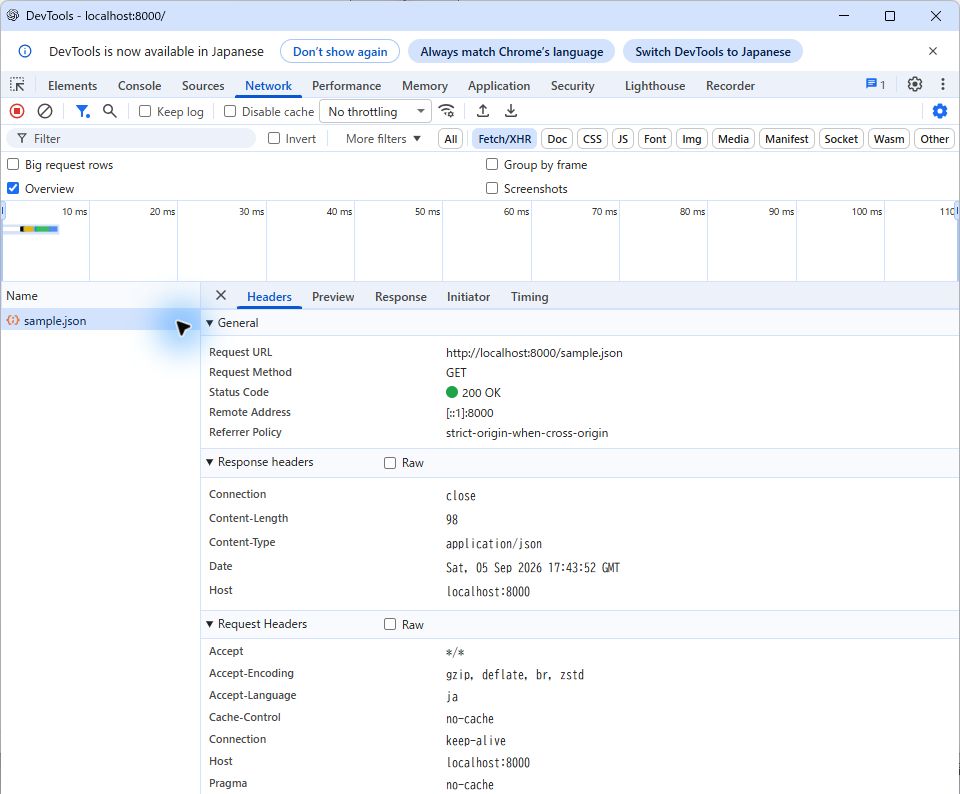The image size is (960, 794).
Task: Select the Headers details tab
Action: 269,297
